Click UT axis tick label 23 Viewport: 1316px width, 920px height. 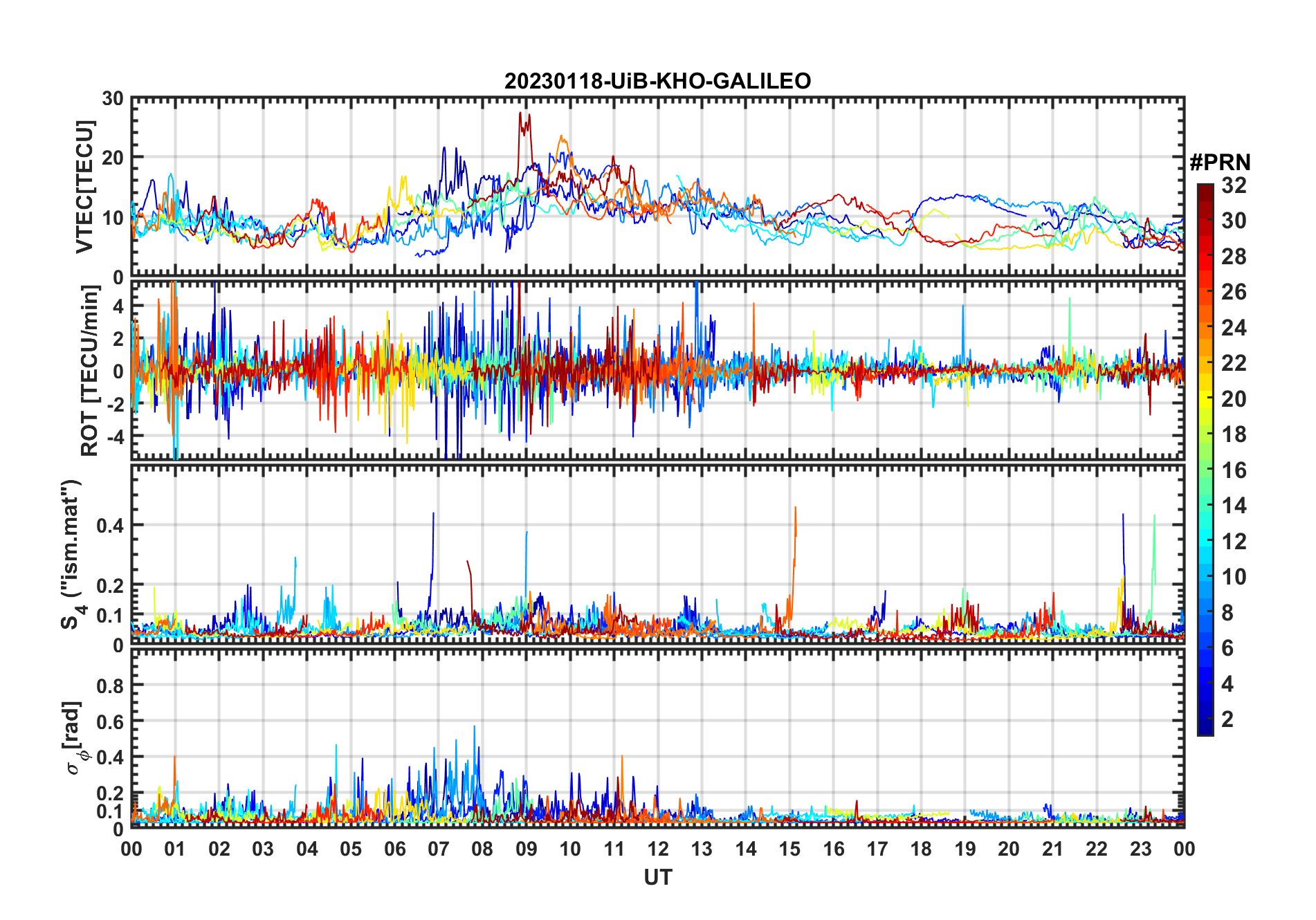coord(1140,849)
